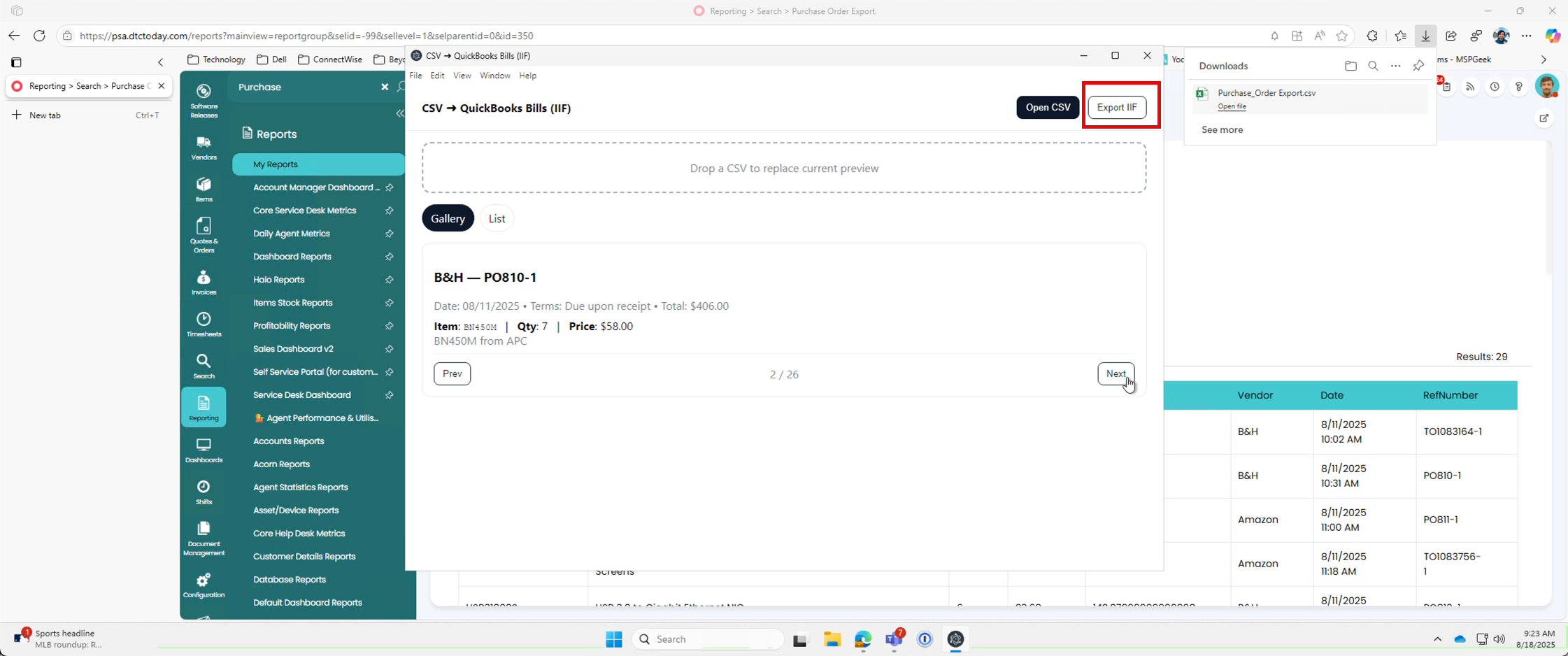Screen dimensions: 1568x656
Task: Toggle pin for Halo Reports
Action: [390, 280]
